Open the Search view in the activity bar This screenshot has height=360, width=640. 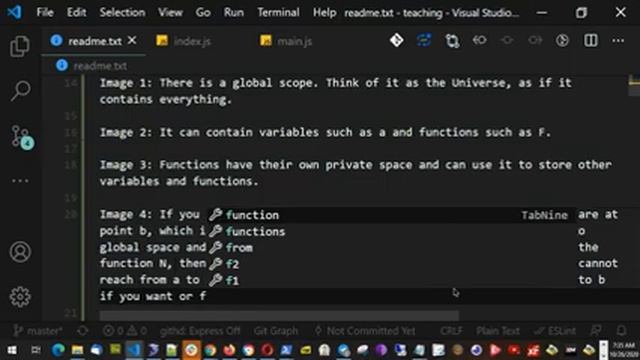pyautogui.click(x=20, y=91)
